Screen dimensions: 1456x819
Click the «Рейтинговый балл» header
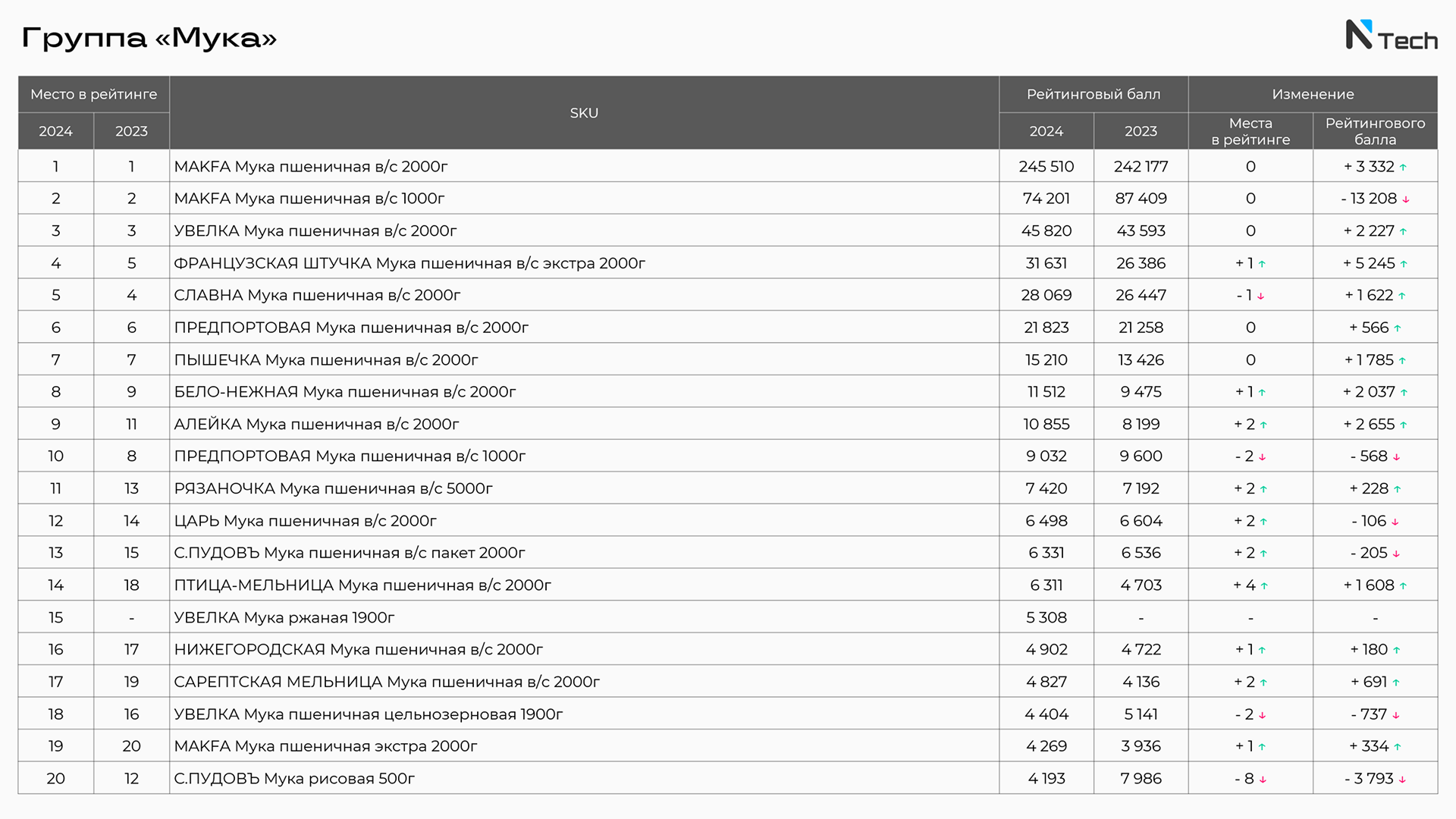[x=1094, y=94]
